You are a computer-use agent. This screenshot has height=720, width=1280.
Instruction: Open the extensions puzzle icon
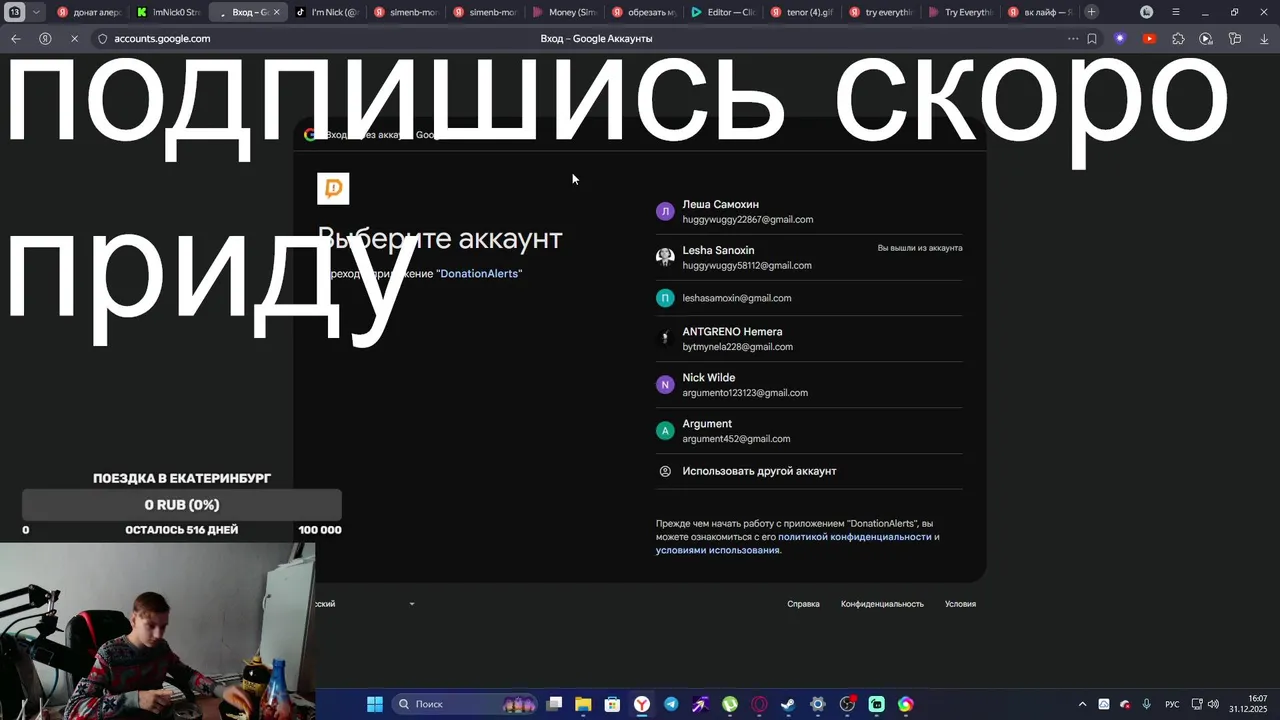[1178, 39]
